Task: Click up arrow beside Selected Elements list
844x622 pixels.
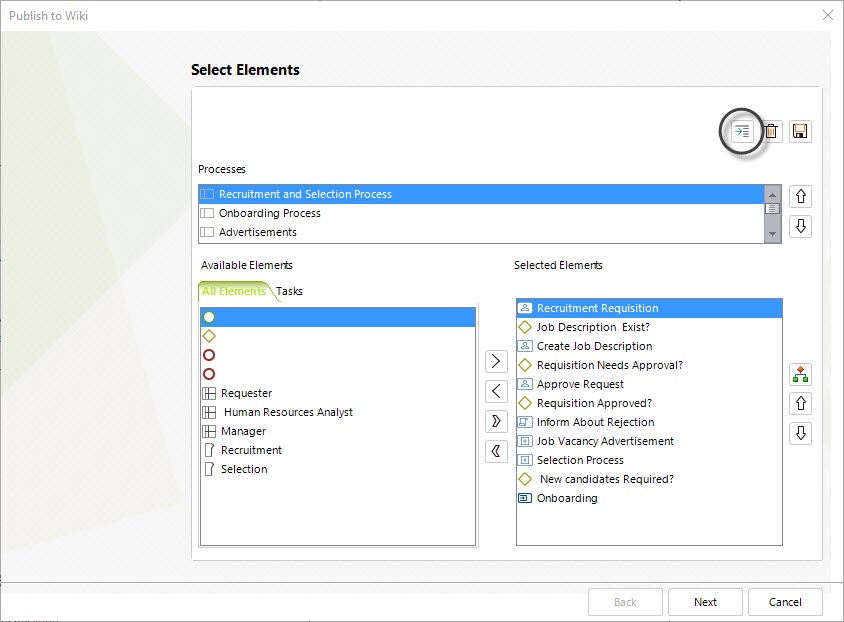Action: pyautogui.click(x=800, y=404)
